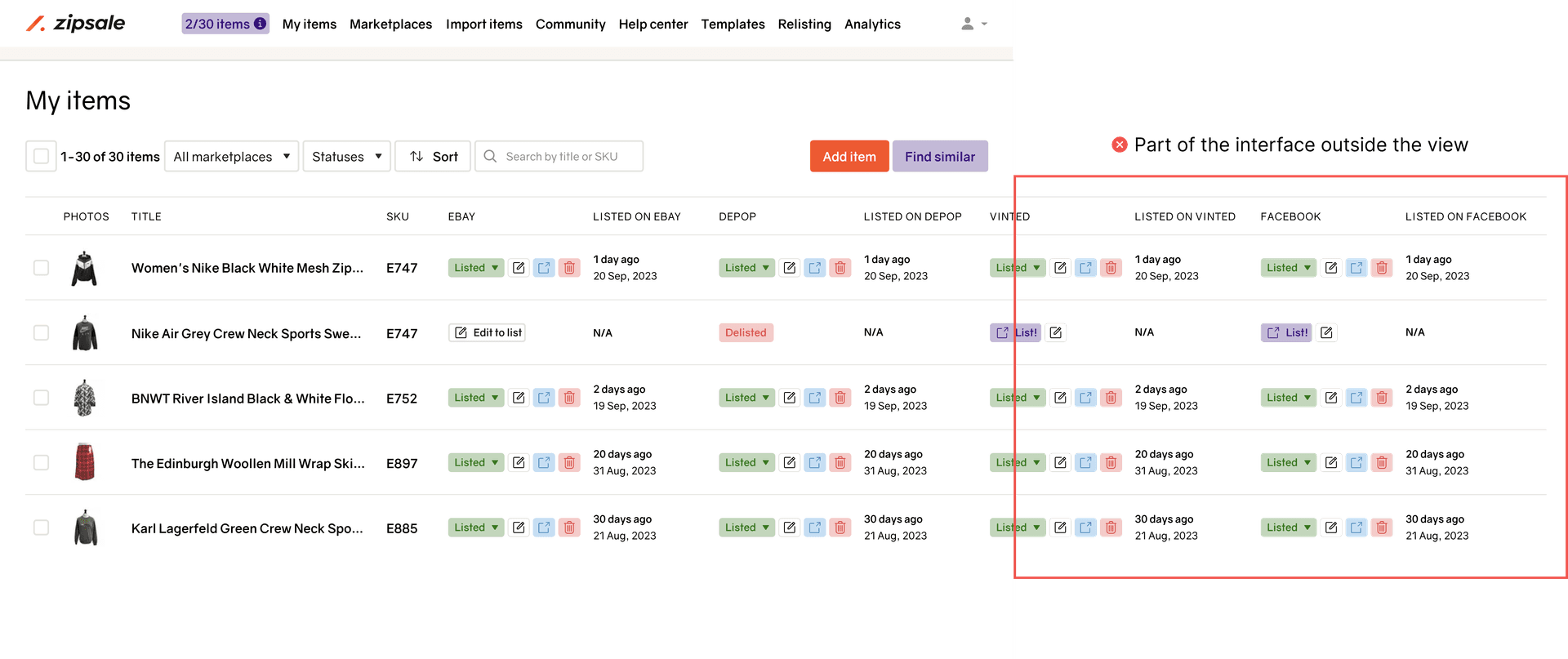Viewport: 1568px width, 659px height.
Task: Open the eBay external link for Edinburgh Woollen Mill item
Action: coord(544,463)
